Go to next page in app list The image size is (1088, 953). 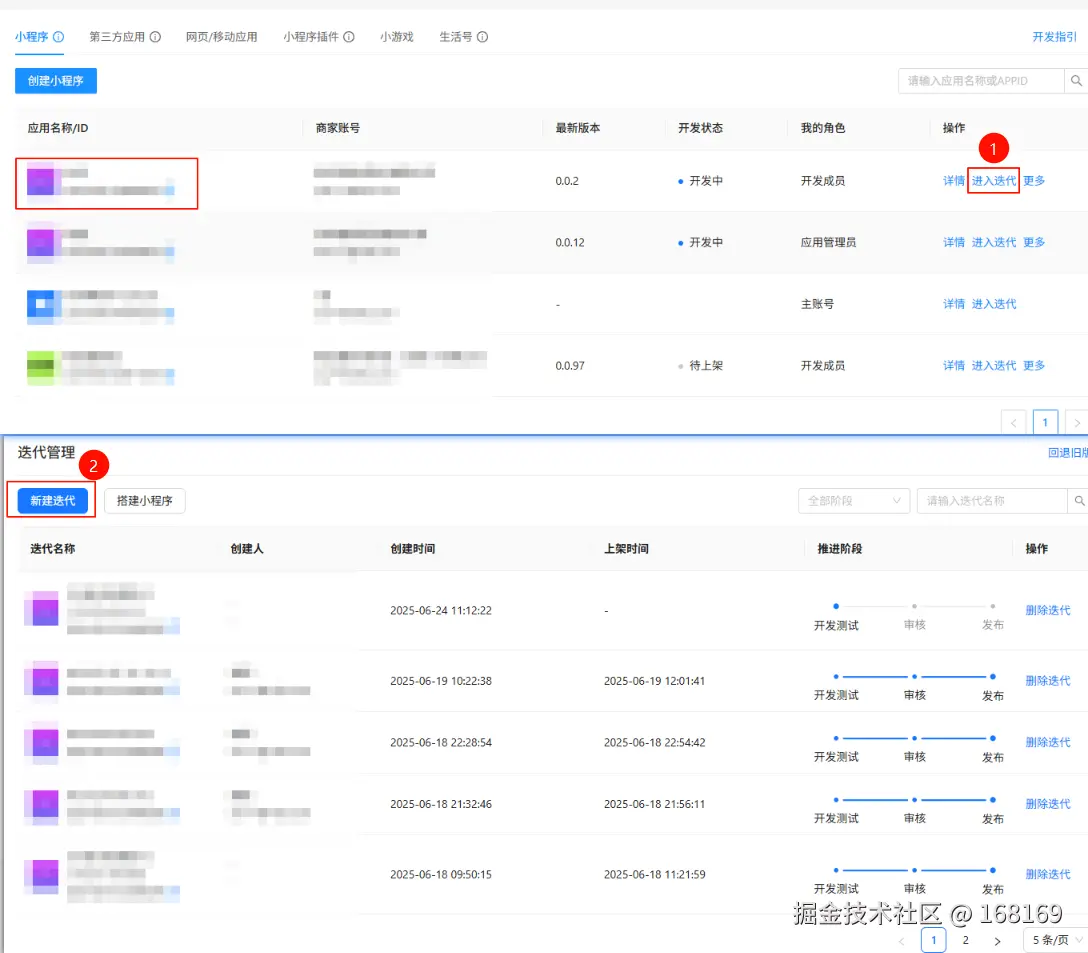[x=1076, y=422]
